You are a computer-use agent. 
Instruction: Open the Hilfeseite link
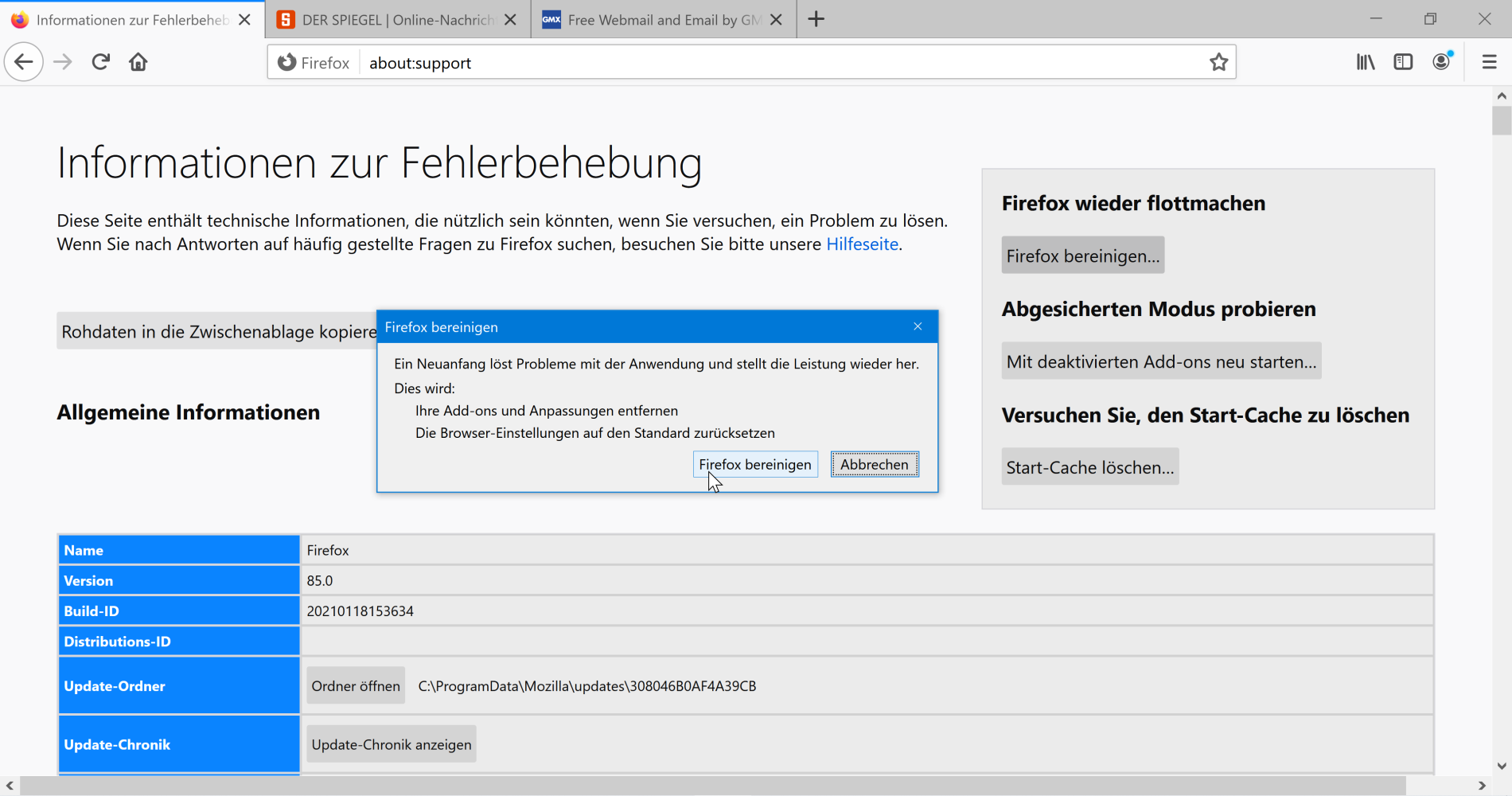[x=862, y=244]
